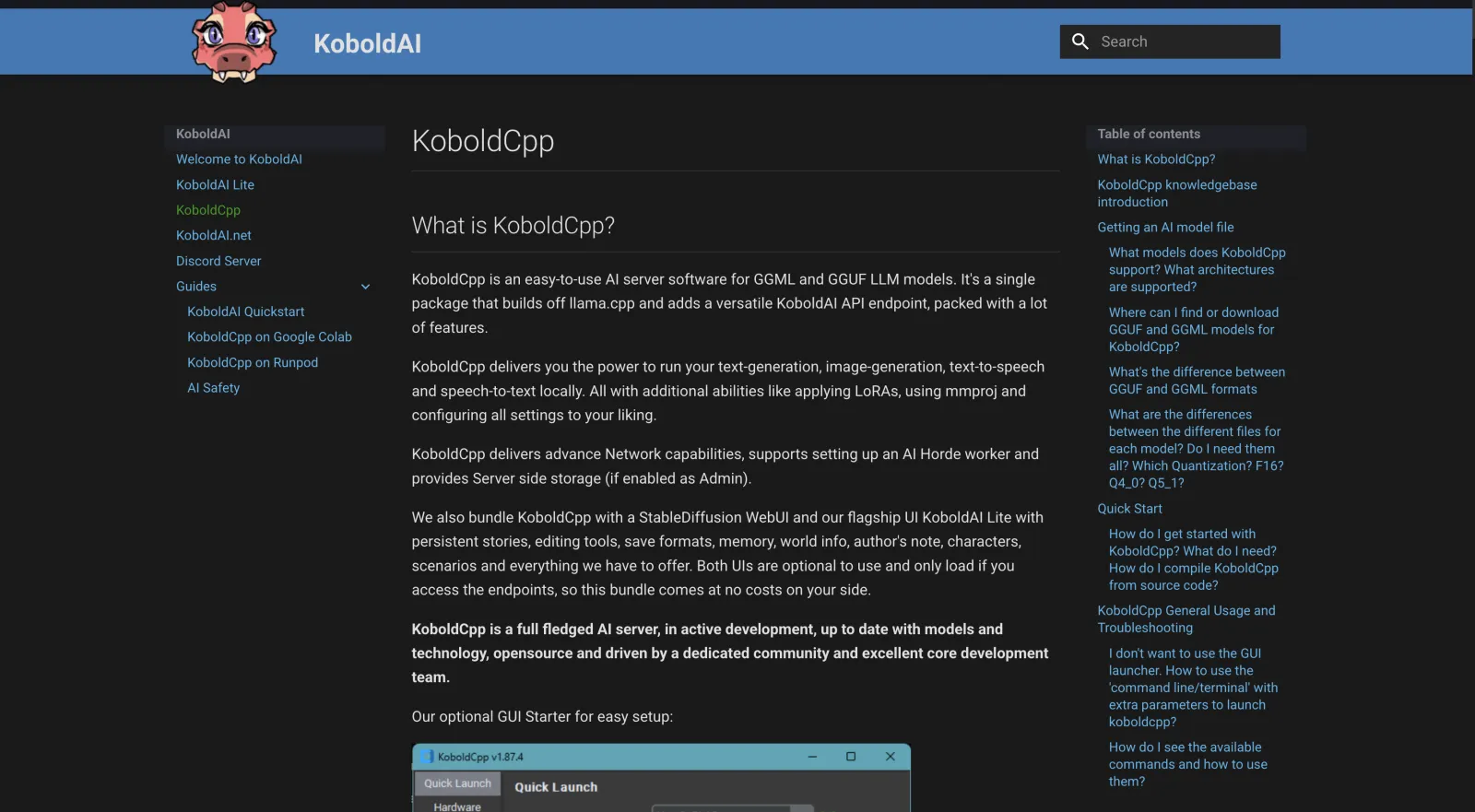Open 'differences between the different files' entry
Viewport: 1475px width, 812px height.
tap(1196, 449)
